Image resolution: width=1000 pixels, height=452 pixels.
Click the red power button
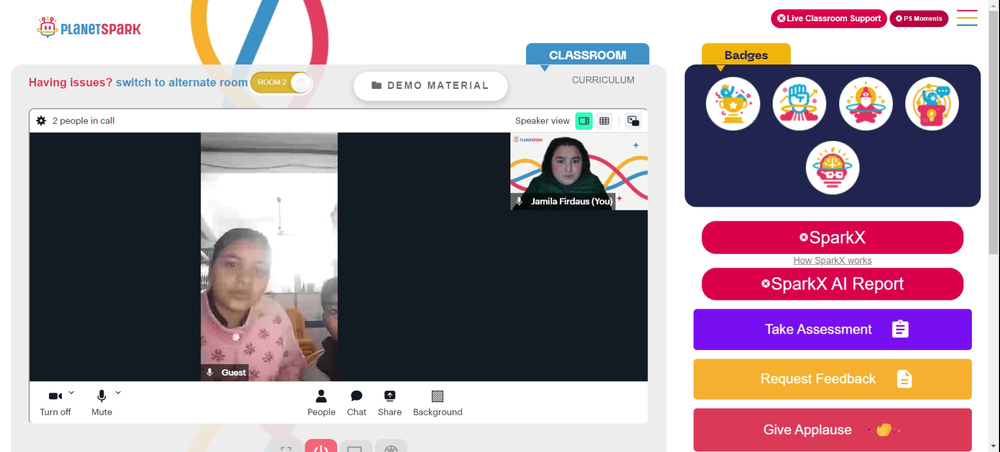[x=321, y=446]
